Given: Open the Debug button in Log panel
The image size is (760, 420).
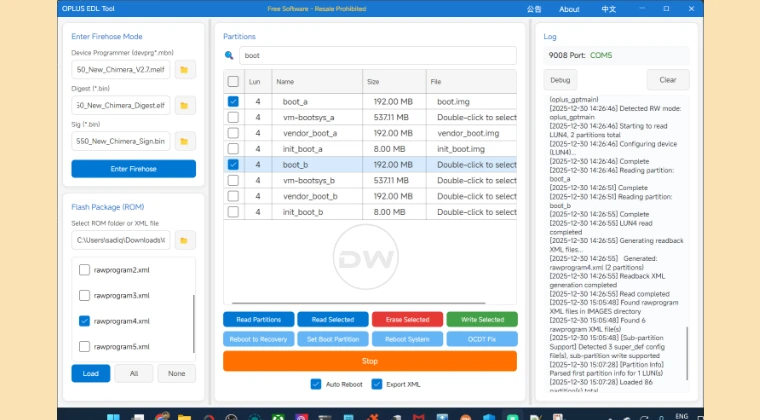Looking at the screenshot, I should click(x=560, y=80).
